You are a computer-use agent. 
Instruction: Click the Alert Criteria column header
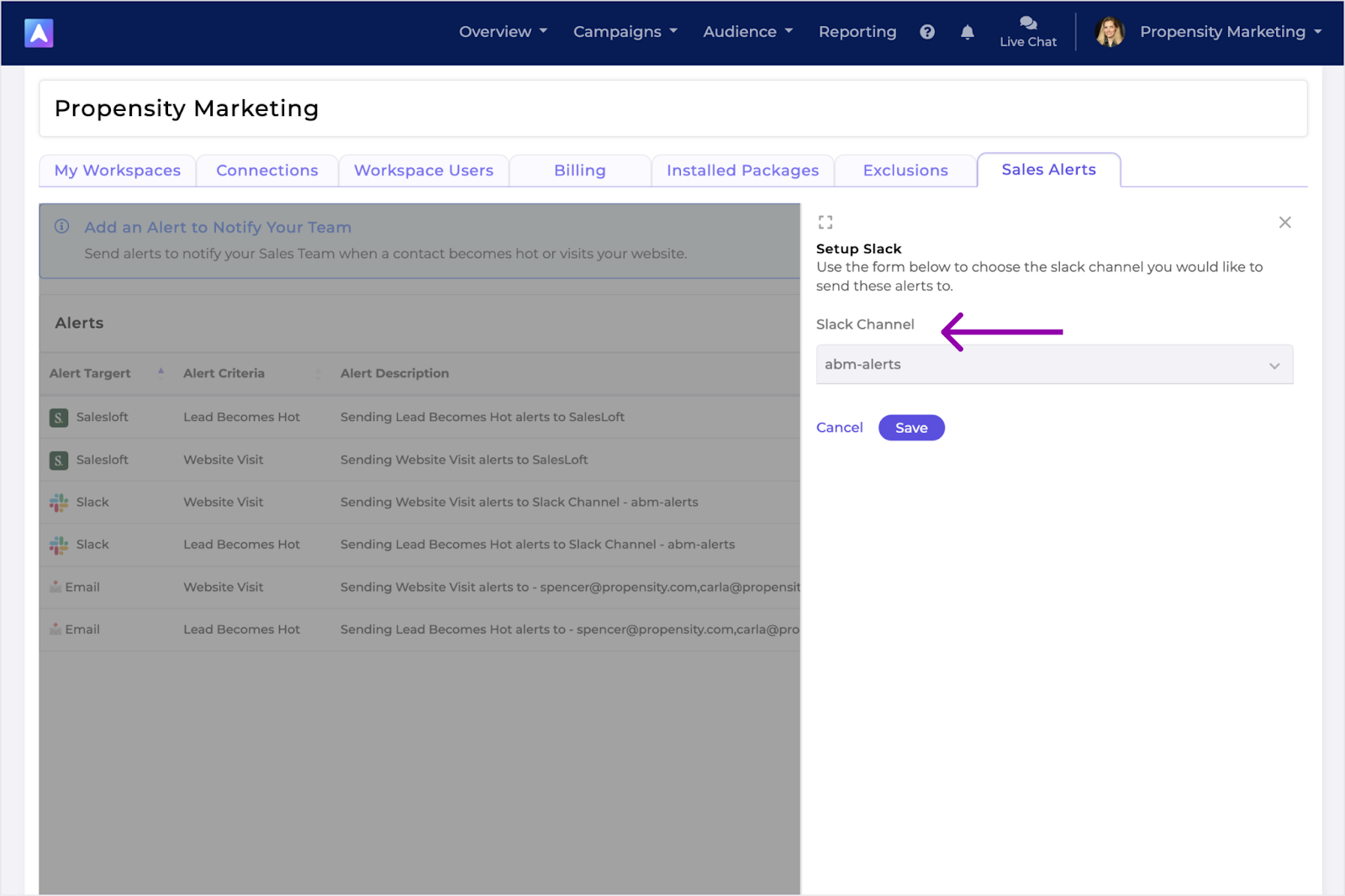coord(224,373)
